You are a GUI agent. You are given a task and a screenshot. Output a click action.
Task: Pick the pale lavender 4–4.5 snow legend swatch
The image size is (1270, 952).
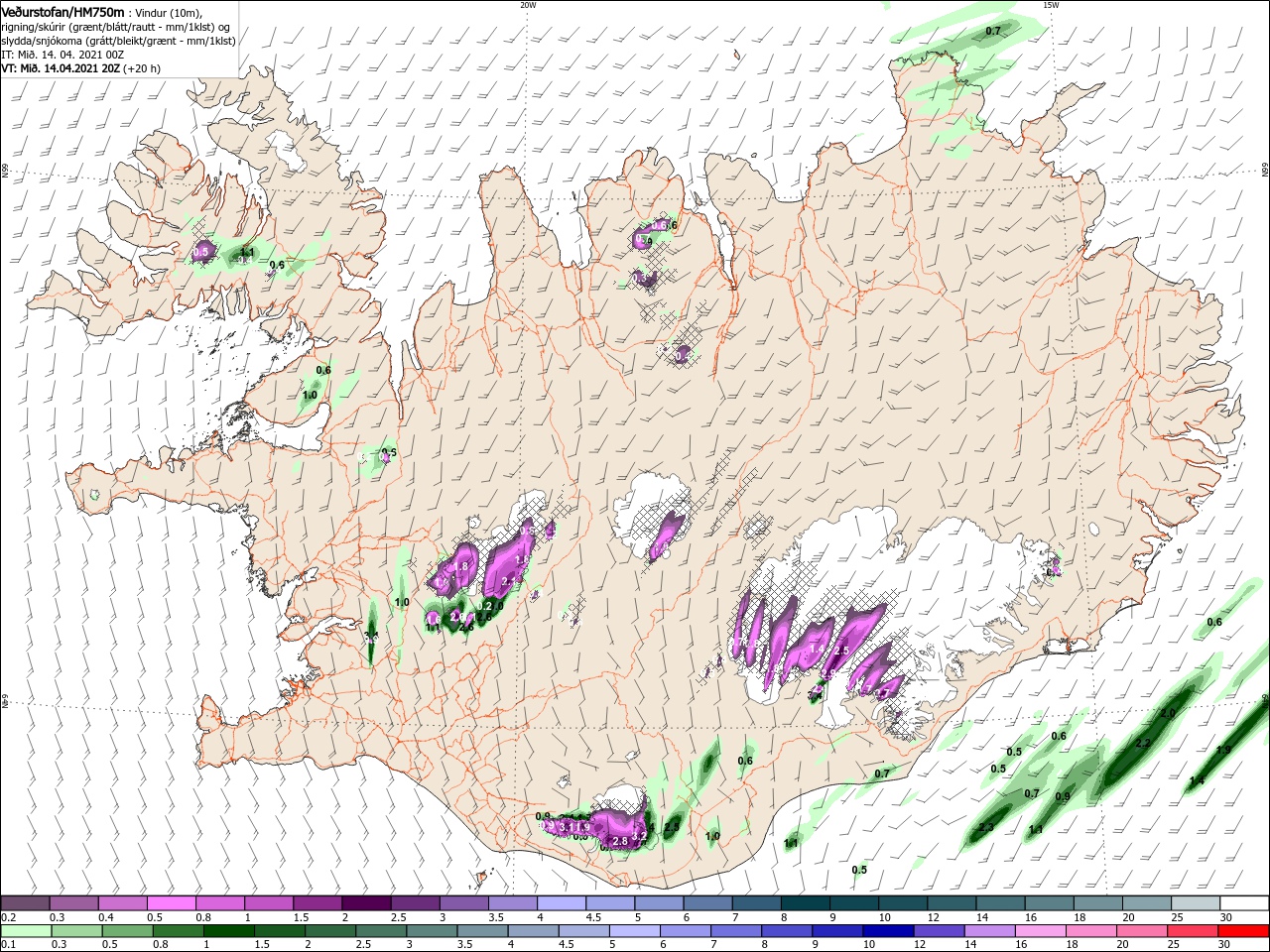(x=562, y=903)
